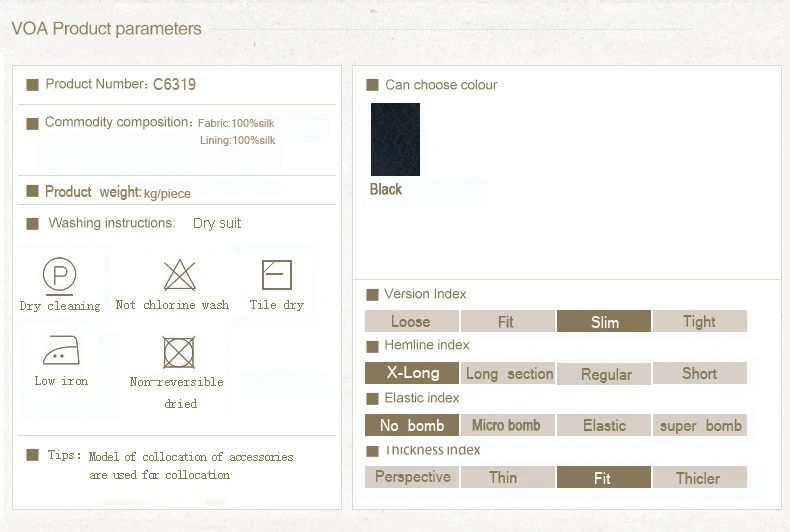Select Perspective thickness option
The height and width of the screenshot is (532, 790).
click(x=412, y=477)
